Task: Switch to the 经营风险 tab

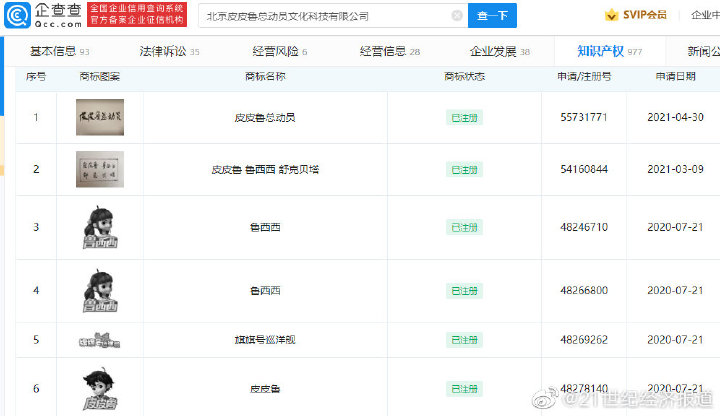Action: [x=280, y=51]
